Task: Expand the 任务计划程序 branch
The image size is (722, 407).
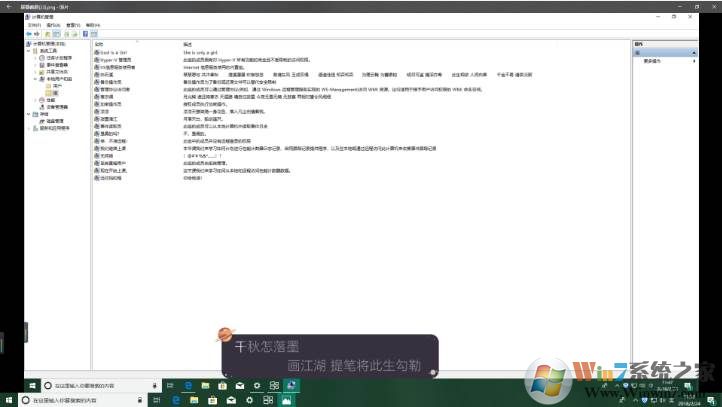Action: coord(35,58)
